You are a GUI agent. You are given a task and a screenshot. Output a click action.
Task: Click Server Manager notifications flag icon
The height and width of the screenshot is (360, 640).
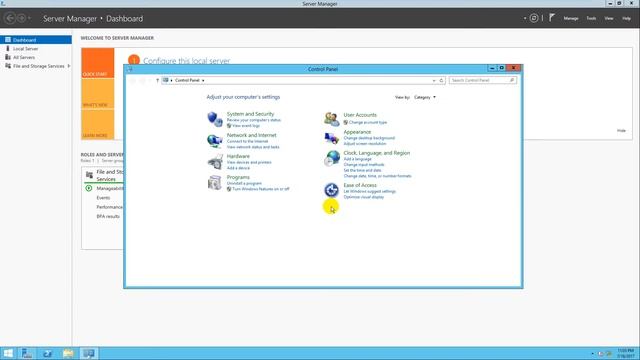coord(552,18)
